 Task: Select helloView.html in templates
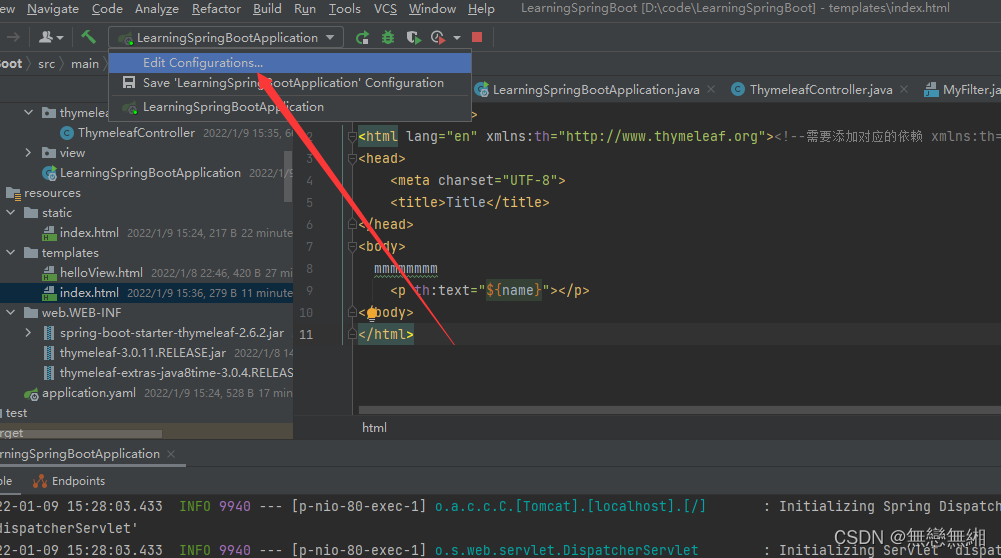click(101, 273)
